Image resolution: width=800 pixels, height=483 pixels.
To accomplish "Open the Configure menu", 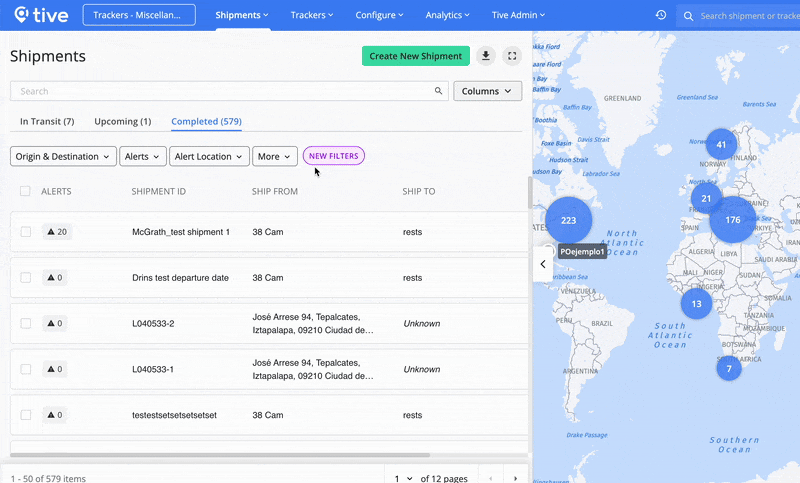I will point(379,15).
